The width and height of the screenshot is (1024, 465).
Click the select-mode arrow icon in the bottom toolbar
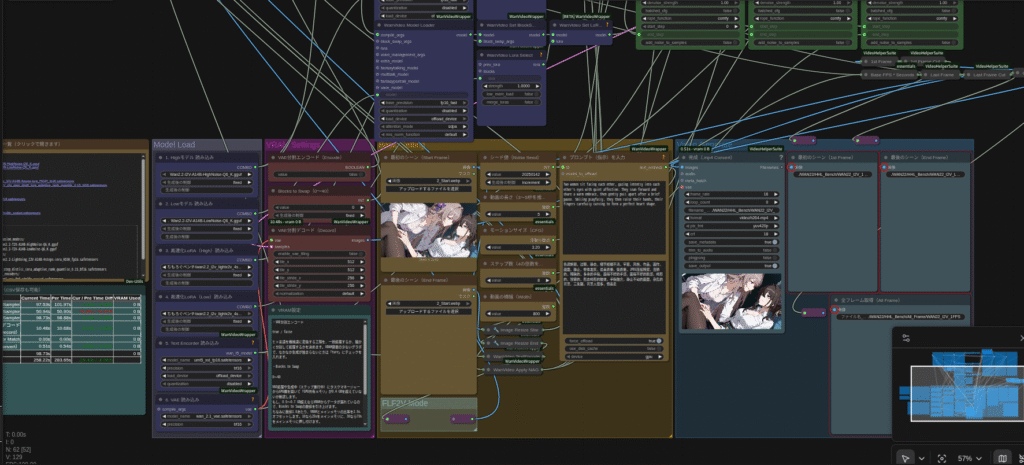click(x=904, y=457)
